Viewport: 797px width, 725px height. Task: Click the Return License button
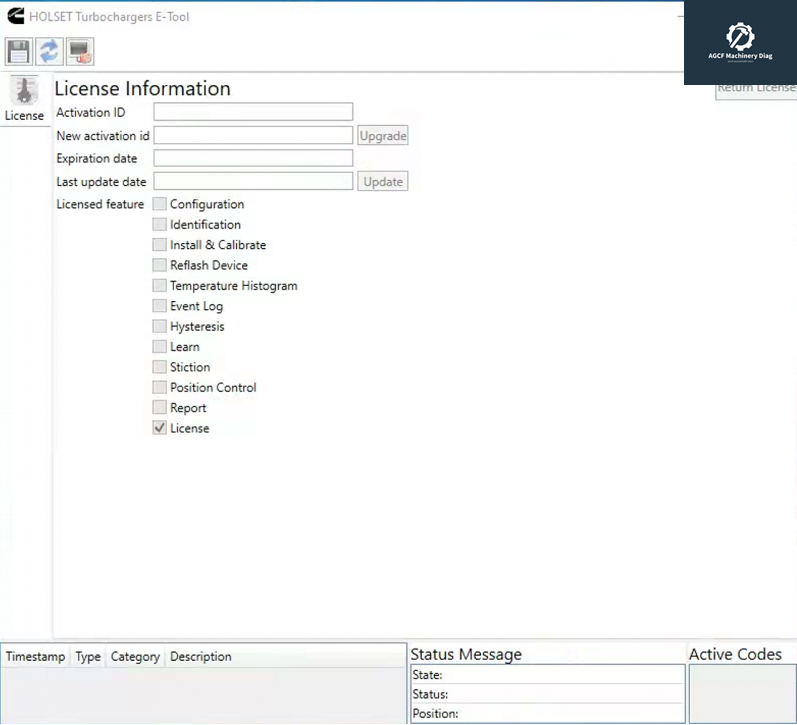point(756,89)
